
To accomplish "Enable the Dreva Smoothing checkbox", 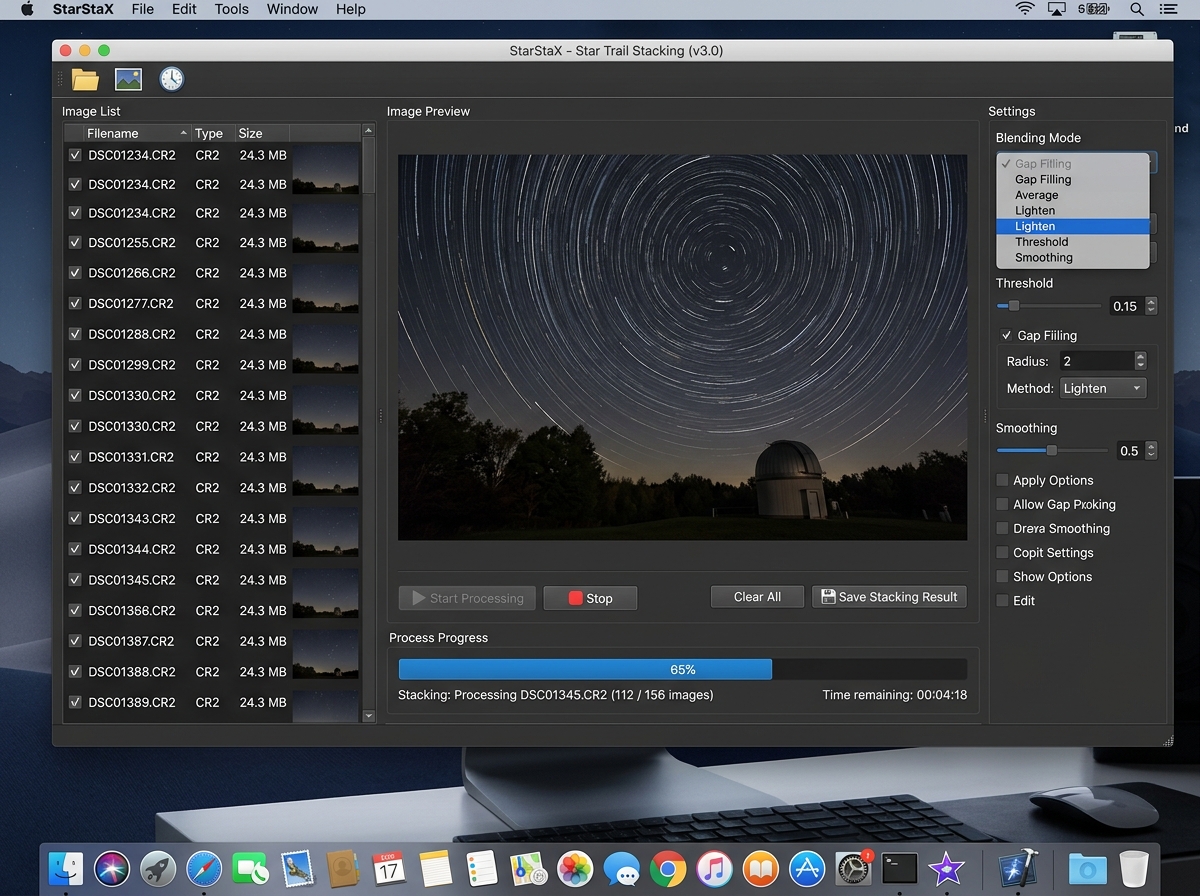I will [1002, 528].
